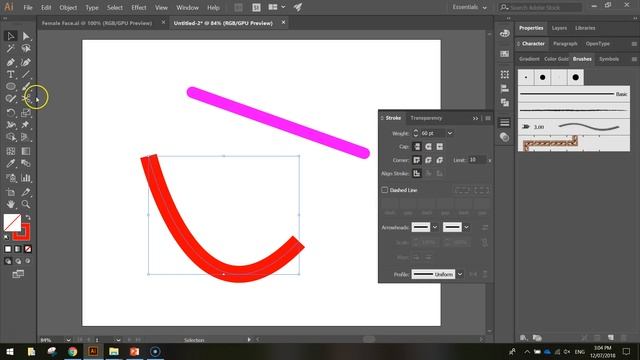Select the Puppet Warp pin tool
The width and height of the screenshot is (640, 360).
26,125
